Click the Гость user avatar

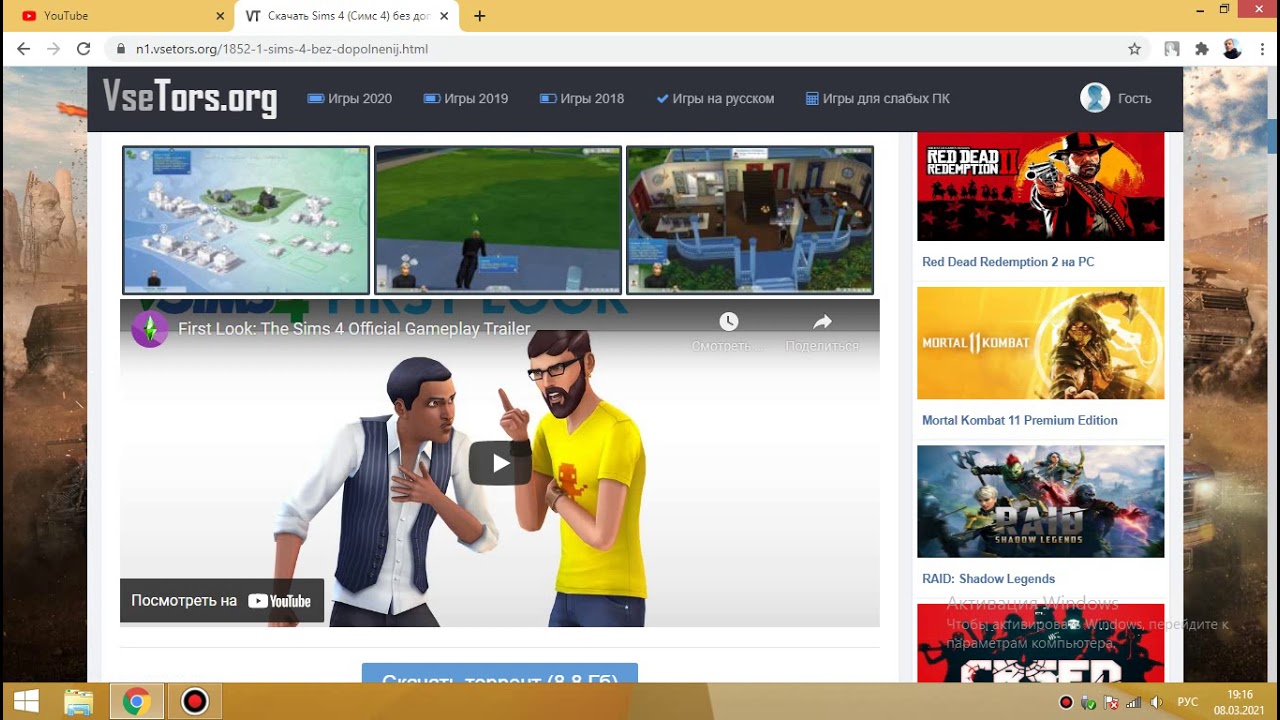click(1095, 98)
